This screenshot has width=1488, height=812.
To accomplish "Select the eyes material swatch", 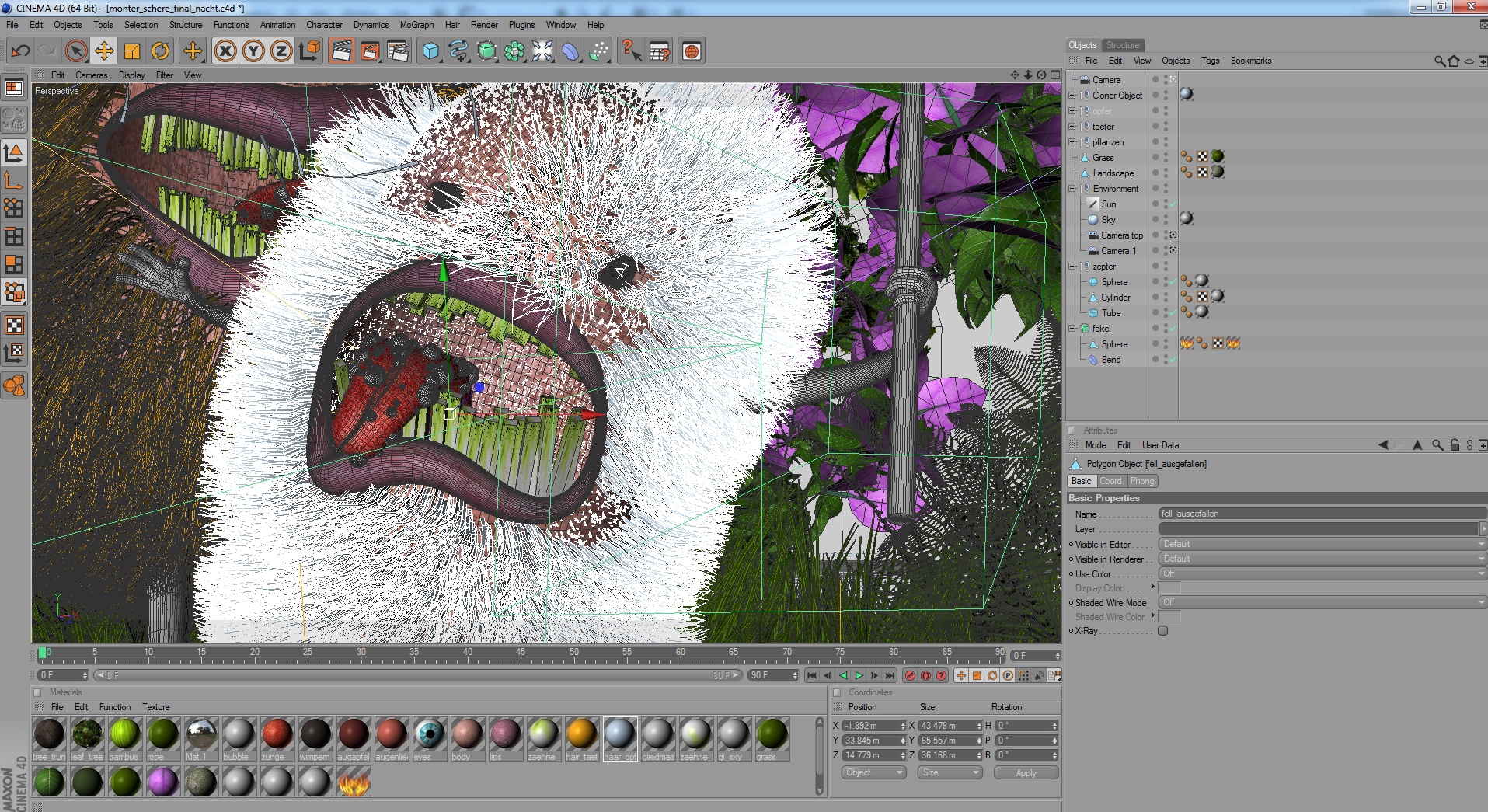I will click(429, 739).
